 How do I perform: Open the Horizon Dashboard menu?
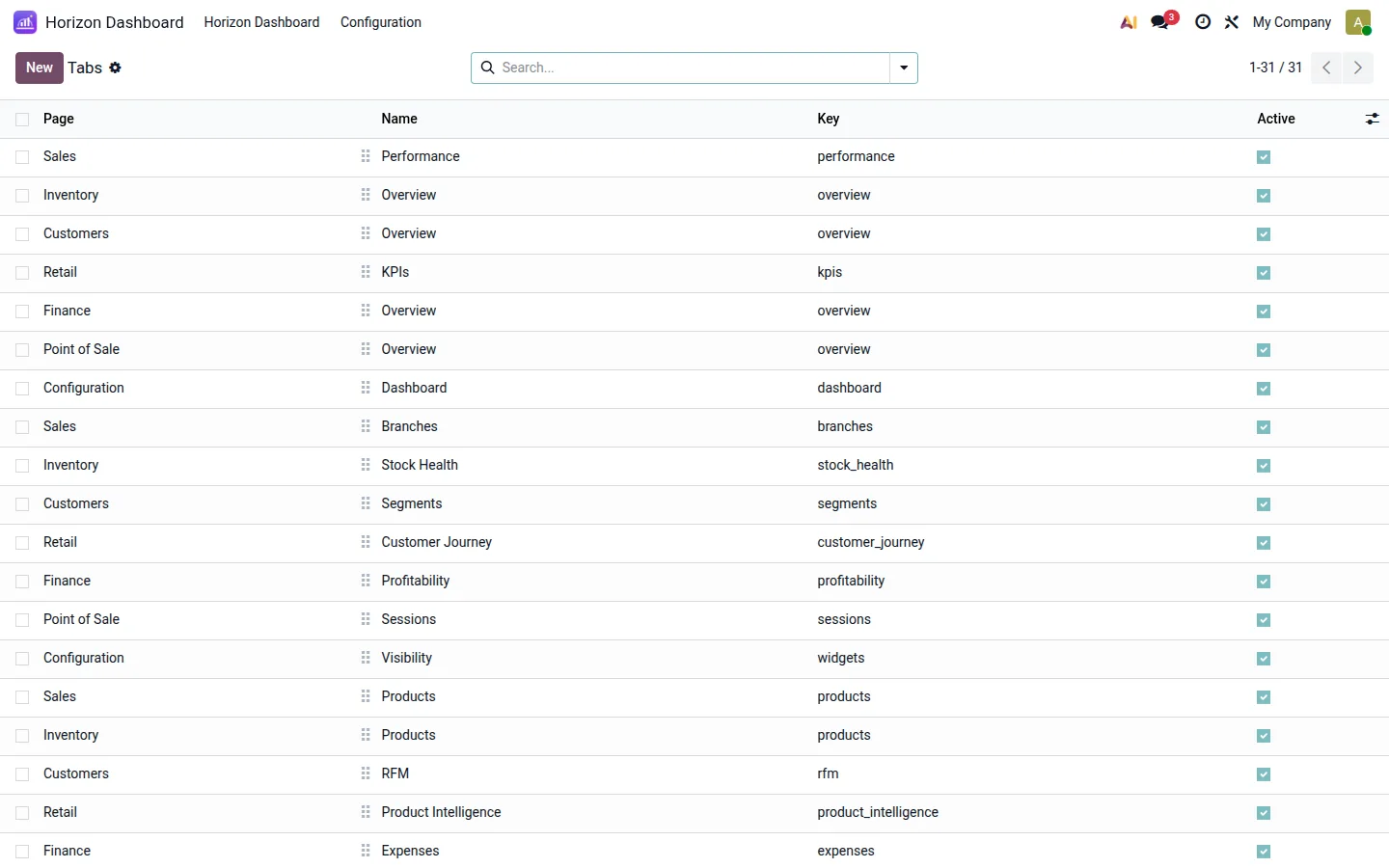[x=261, y=22]
